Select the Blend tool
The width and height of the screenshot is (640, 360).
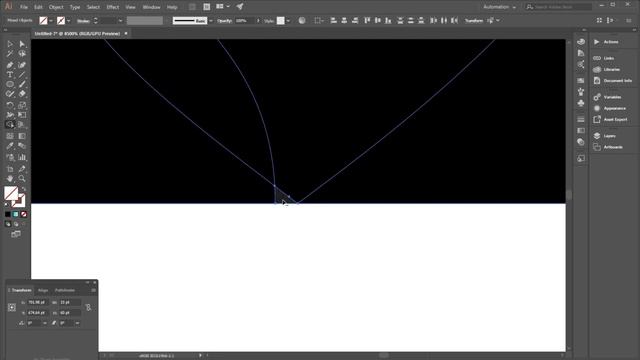click(x=22, y=146)
